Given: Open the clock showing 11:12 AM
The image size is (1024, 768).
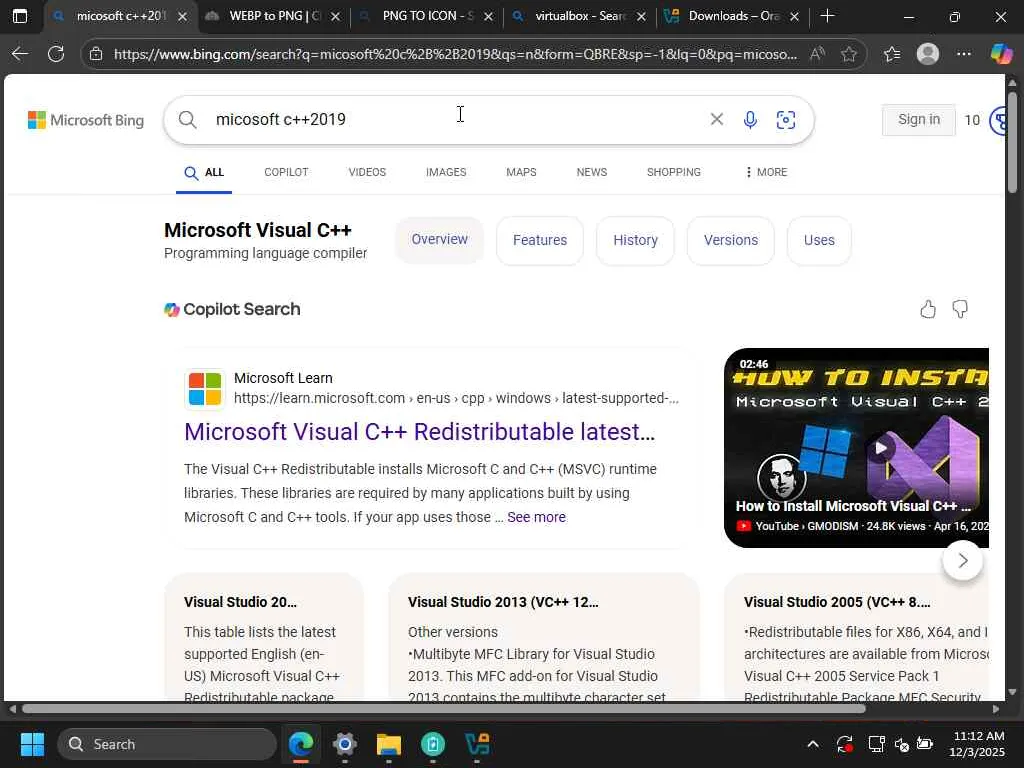Looking at the screenshot, I should coord(978,744).
